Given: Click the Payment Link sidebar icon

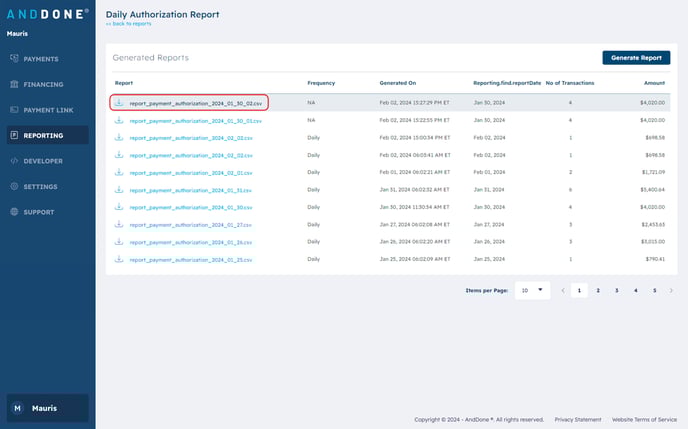Looking at the screenshot, I should pyautogui.click(x=14, y=110).
